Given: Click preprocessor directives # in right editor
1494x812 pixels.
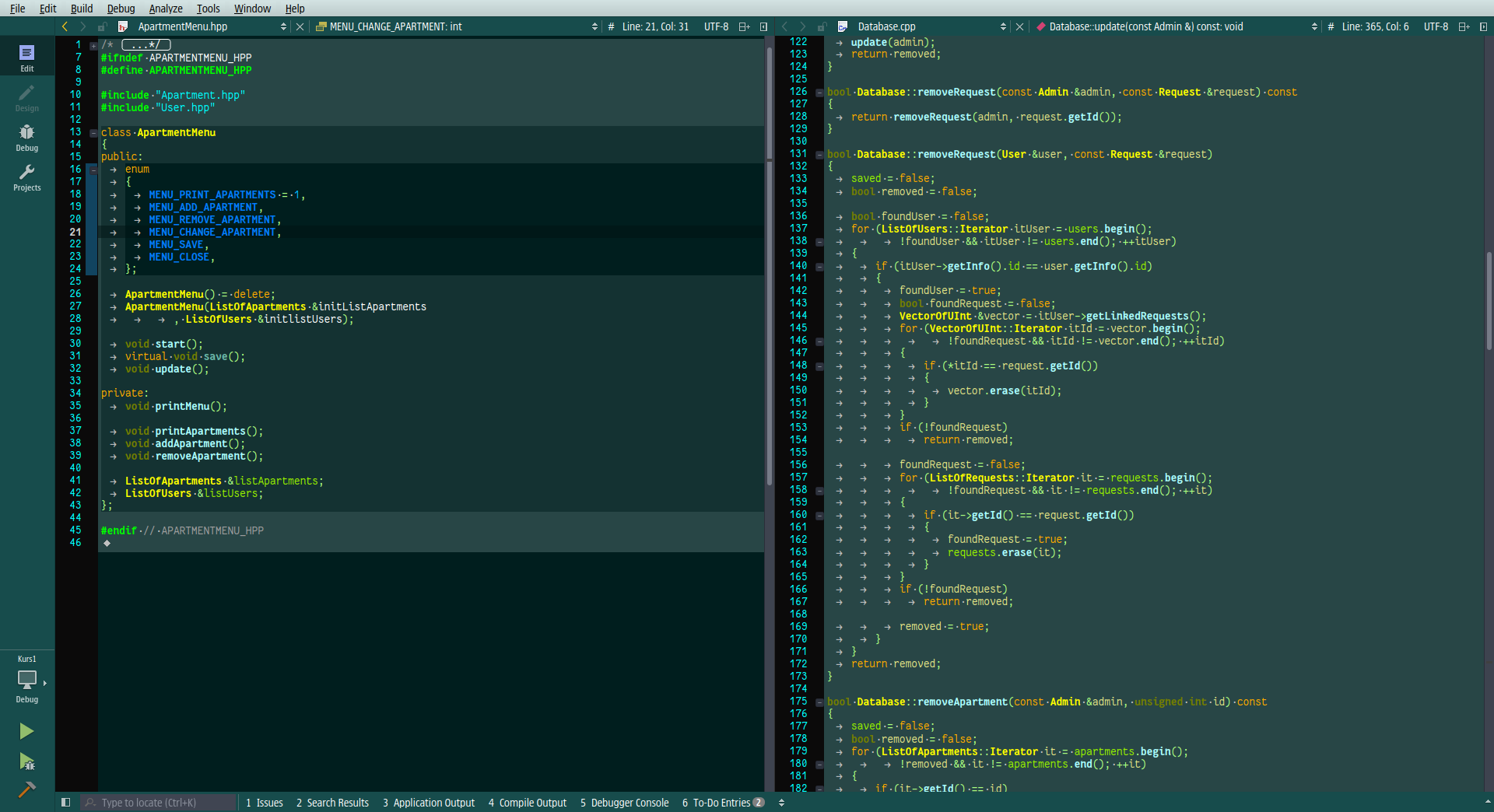Looking at the screenshot, I should coord(1331,26).
